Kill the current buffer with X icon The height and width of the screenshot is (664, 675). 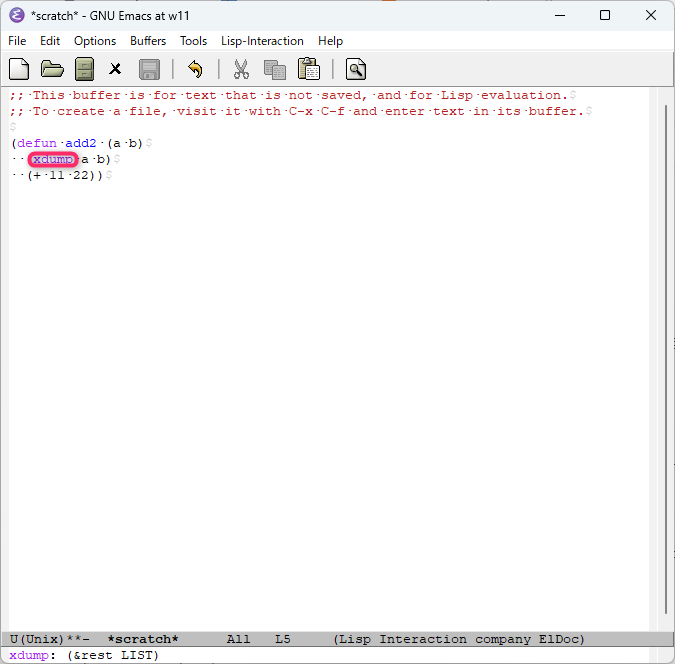116,69
